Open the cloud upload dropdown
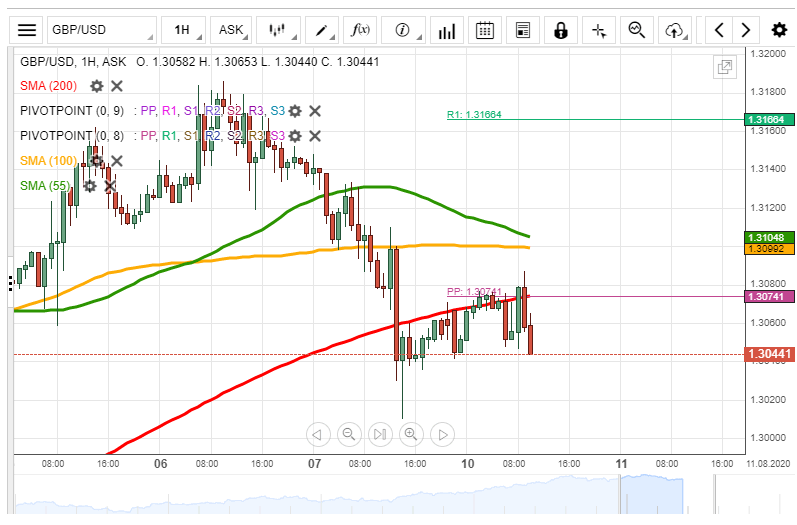The width and height of the screenshot is (797, 525). coord(675,30)
